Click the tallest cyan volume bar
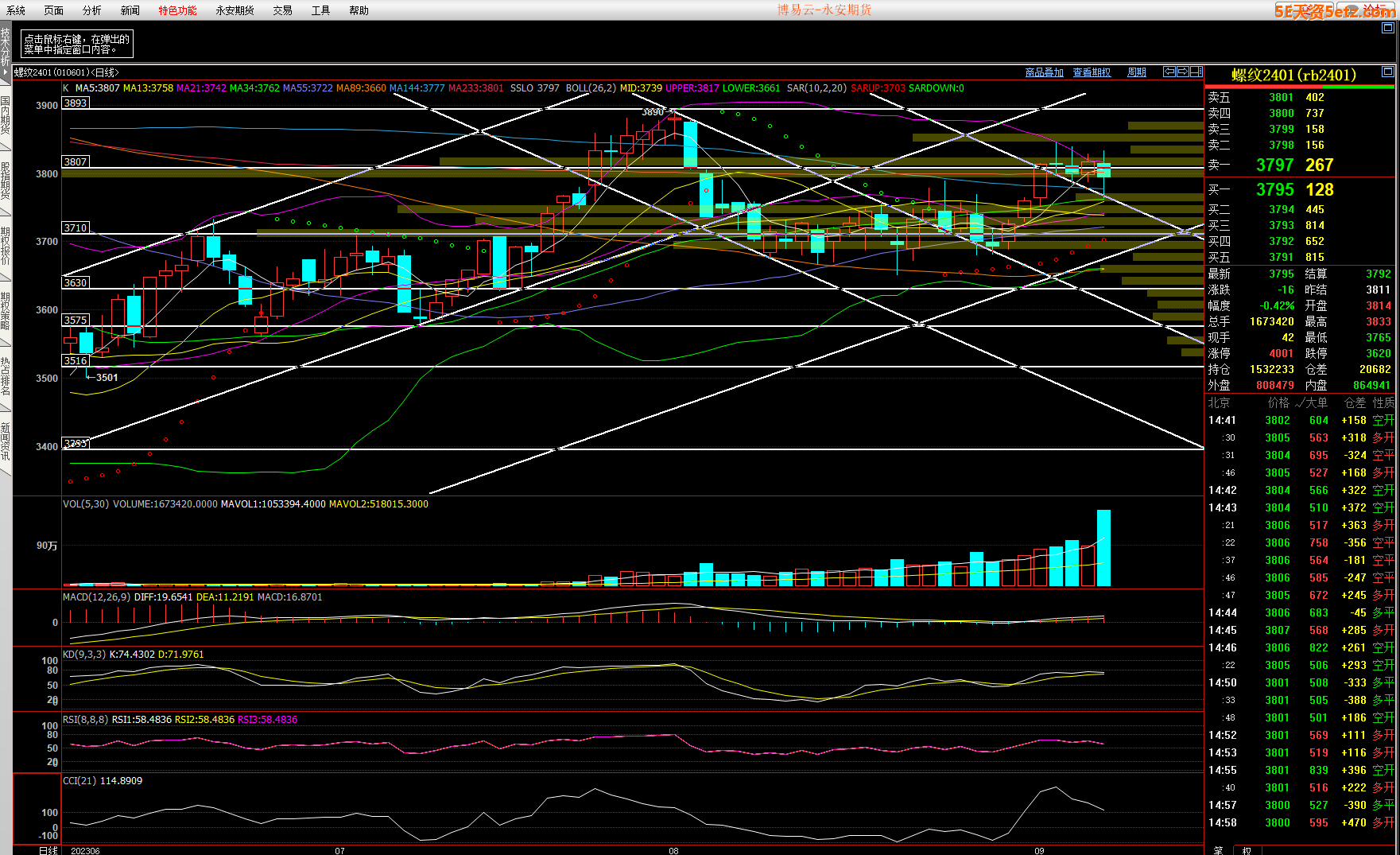Viewport: 1400px width, 855px height. (x=1103, y=548)
